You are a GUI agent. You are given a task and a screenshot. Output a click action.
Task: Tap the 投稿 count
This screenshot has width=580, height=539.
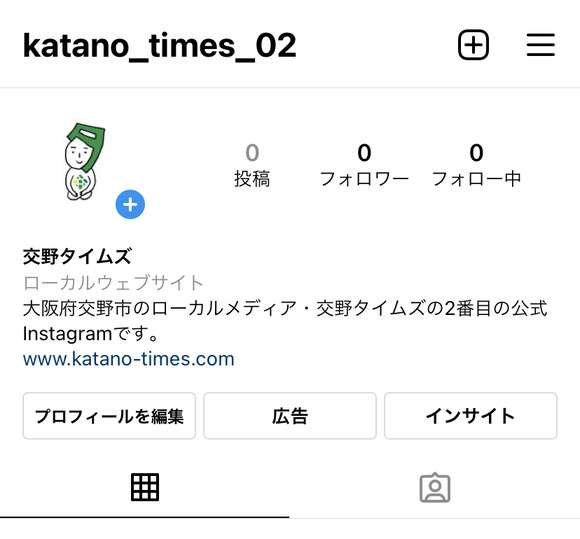click(x=252, y=165)
